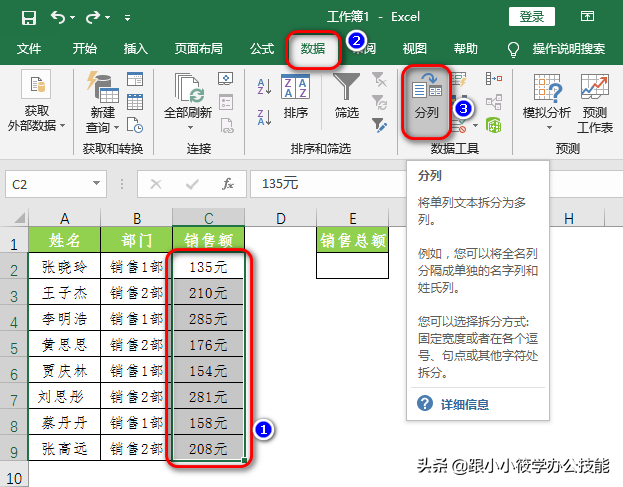The width and height of the screenshot is (623, 487).
Task: Click the formula bar showing 135元
Action: (327, 184)
